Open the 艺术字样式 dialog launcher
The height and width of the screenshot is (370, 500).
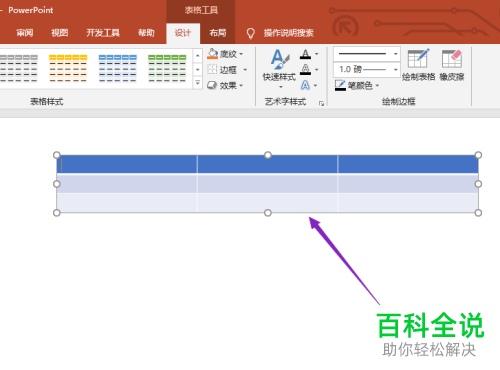point(321,104)
